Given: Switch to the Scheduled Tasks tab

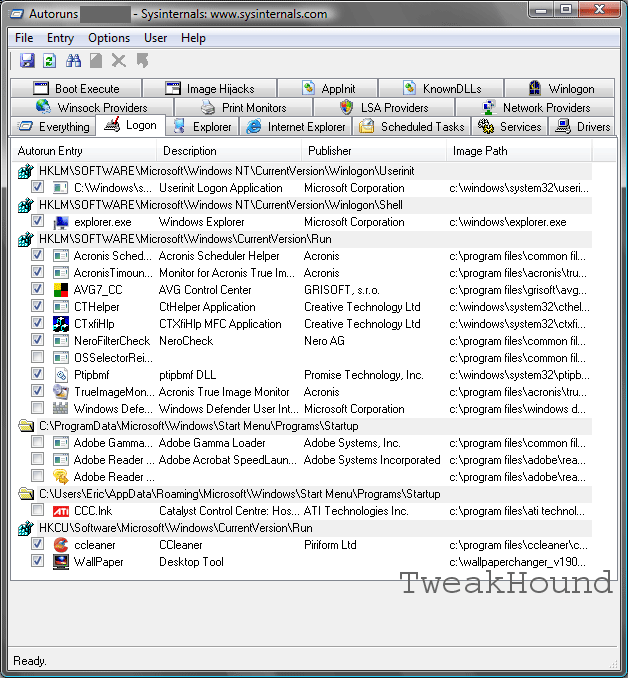Looking at the screenshot, I should [x=411, y=127].
